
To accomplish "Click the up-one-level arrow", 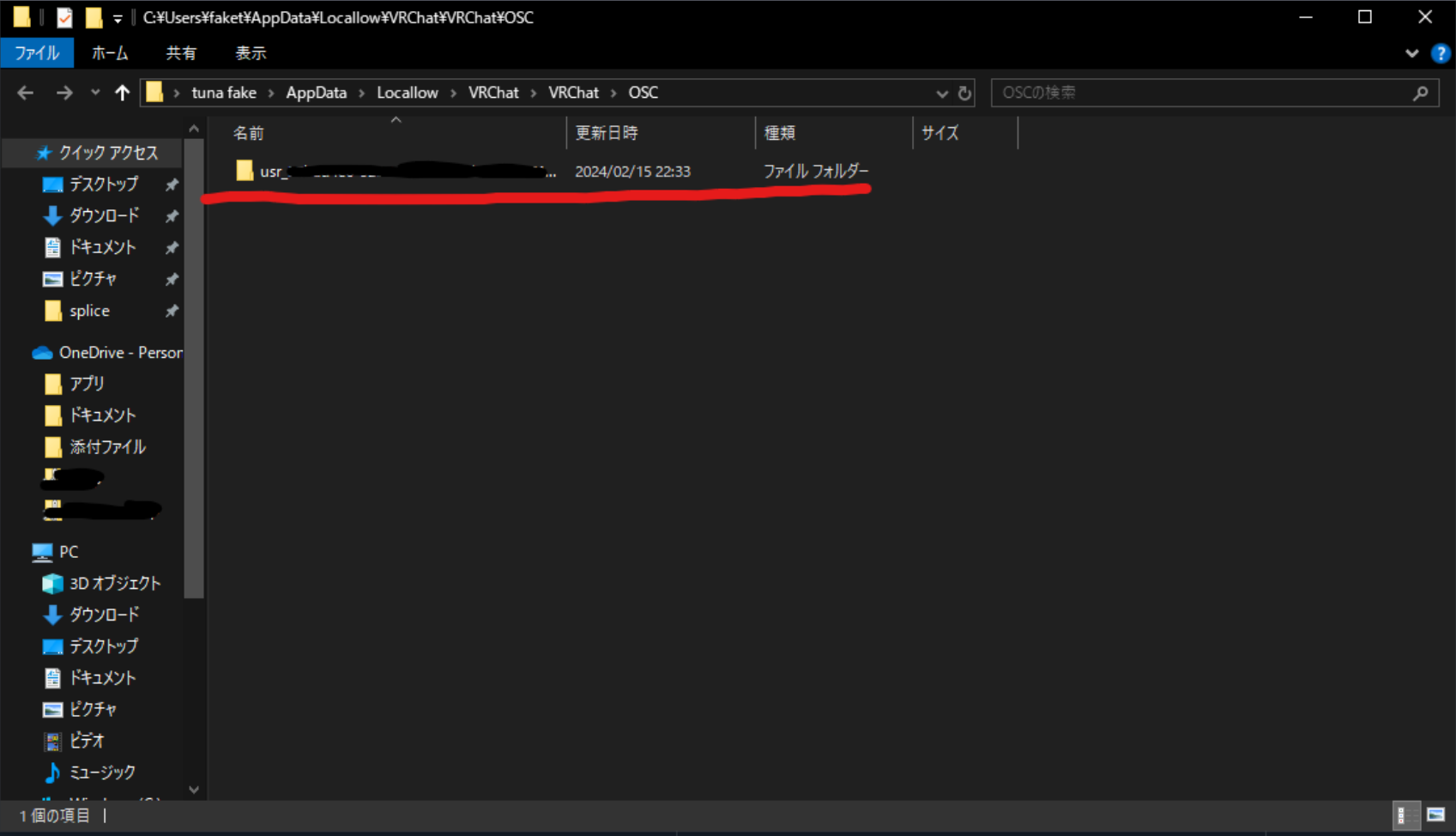I will pos(122,93).
